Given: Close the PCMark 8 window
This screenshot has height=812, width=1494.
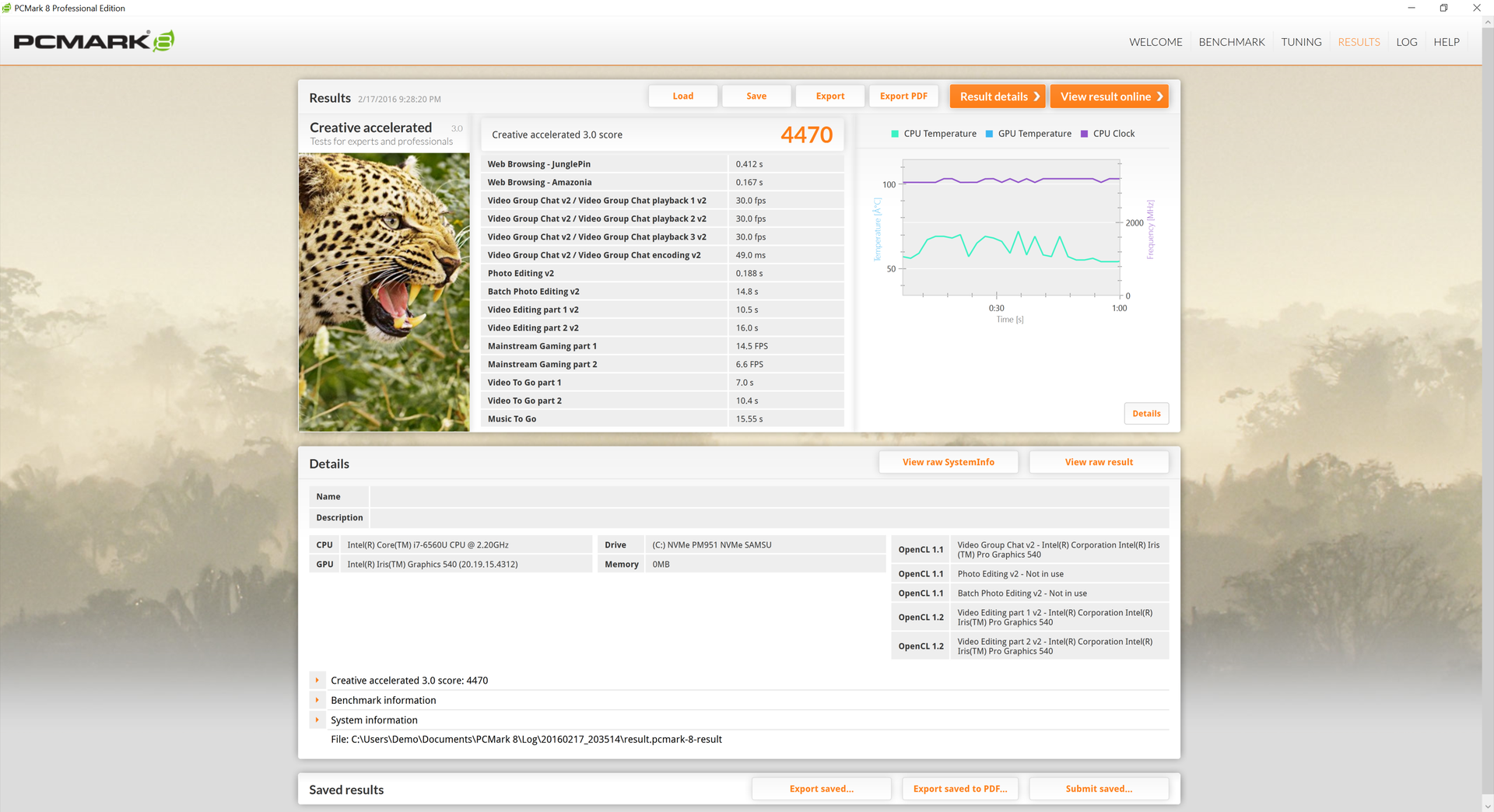Looking at the screenshot, I should 1476,8.
